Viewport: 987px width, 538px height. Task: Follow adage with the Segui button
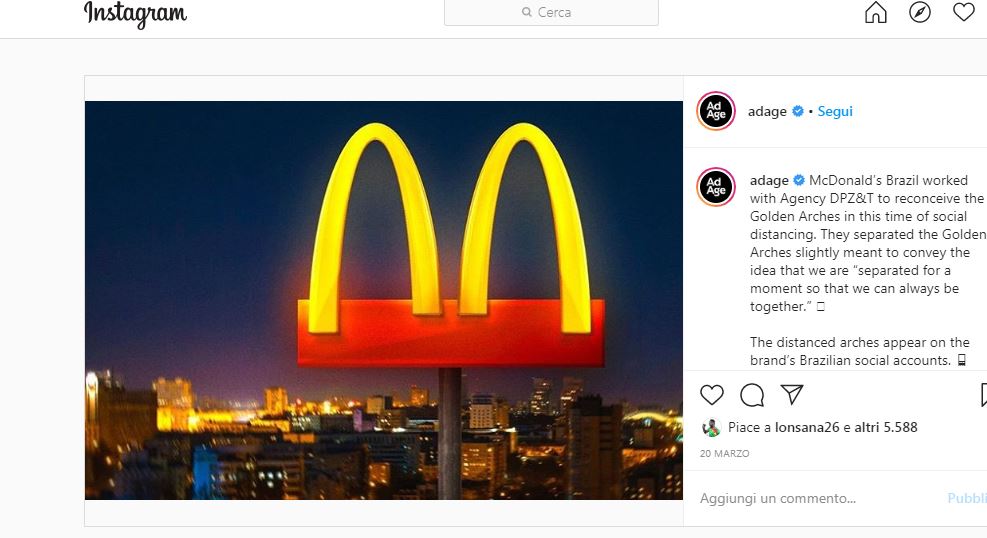coord(835,111)
